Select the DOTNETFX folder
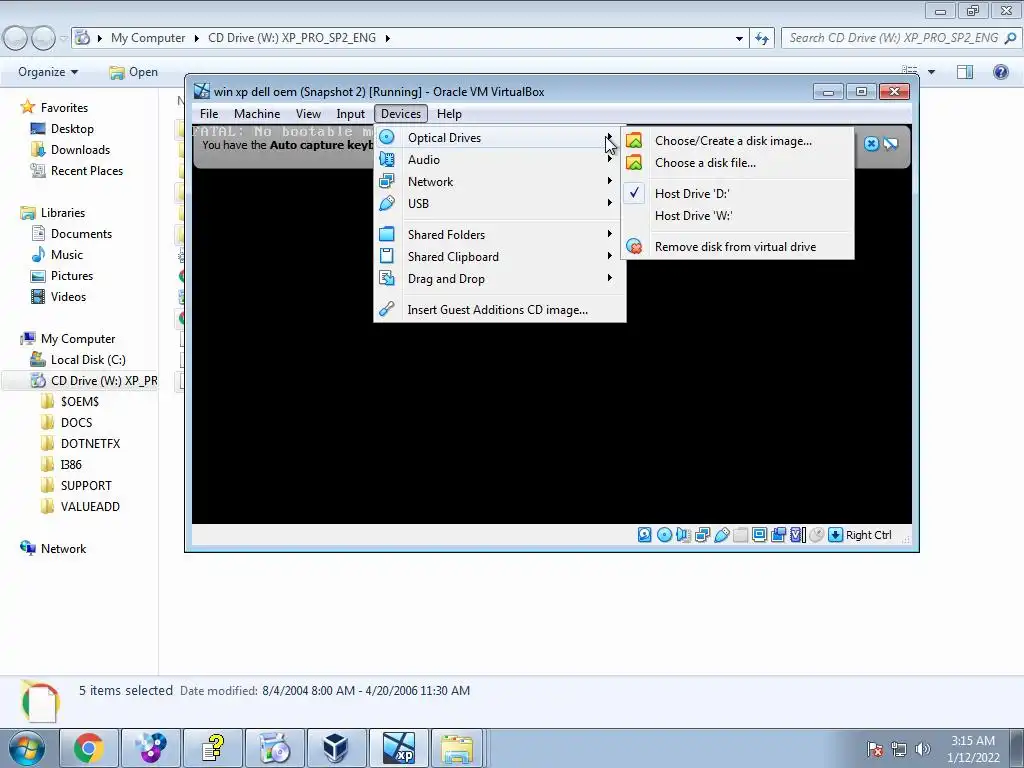The height and width of the screenshot is (768, 1024). click(90, 443)
